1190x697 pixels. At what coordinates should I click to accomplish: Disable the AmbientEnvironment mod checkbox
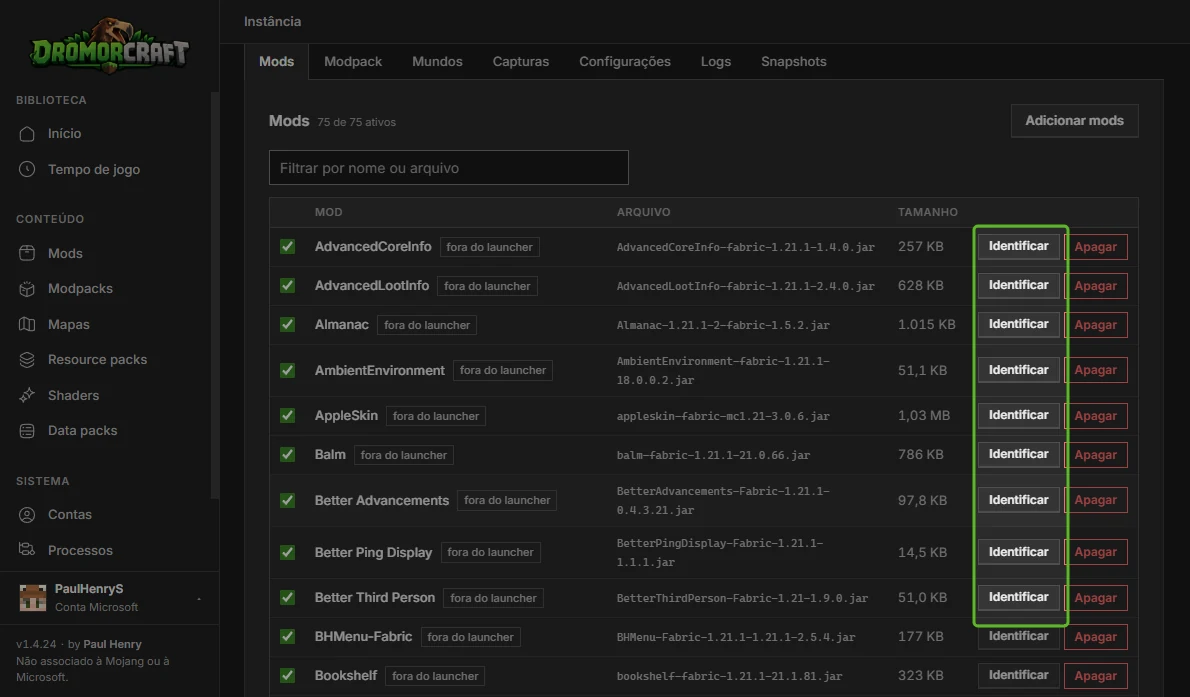(288, 371)
